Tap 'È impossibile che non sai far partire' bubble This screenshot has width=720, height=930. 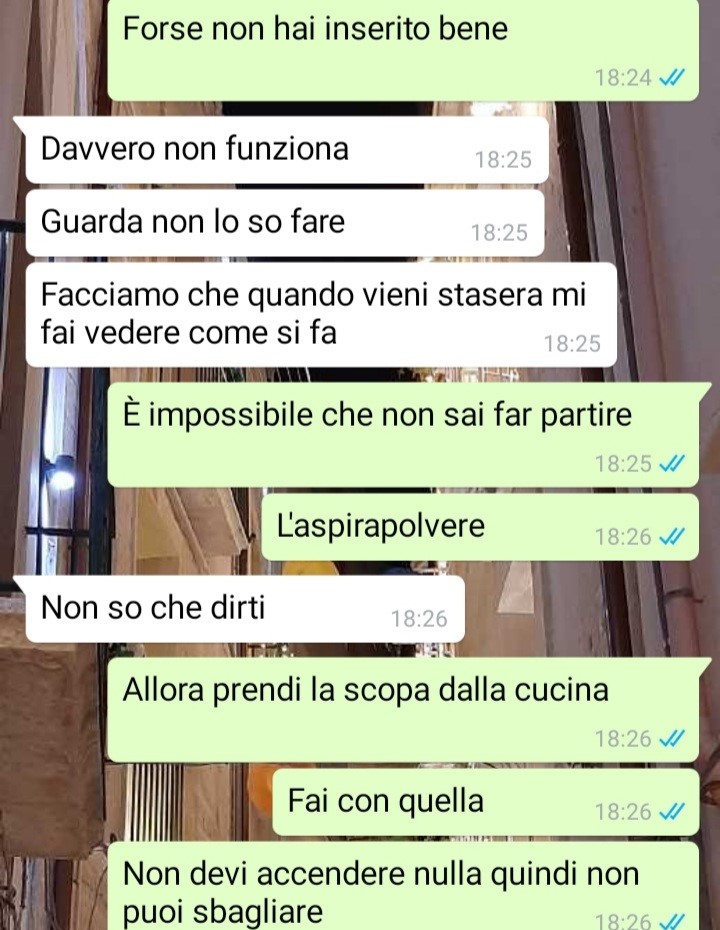point(403,435)
